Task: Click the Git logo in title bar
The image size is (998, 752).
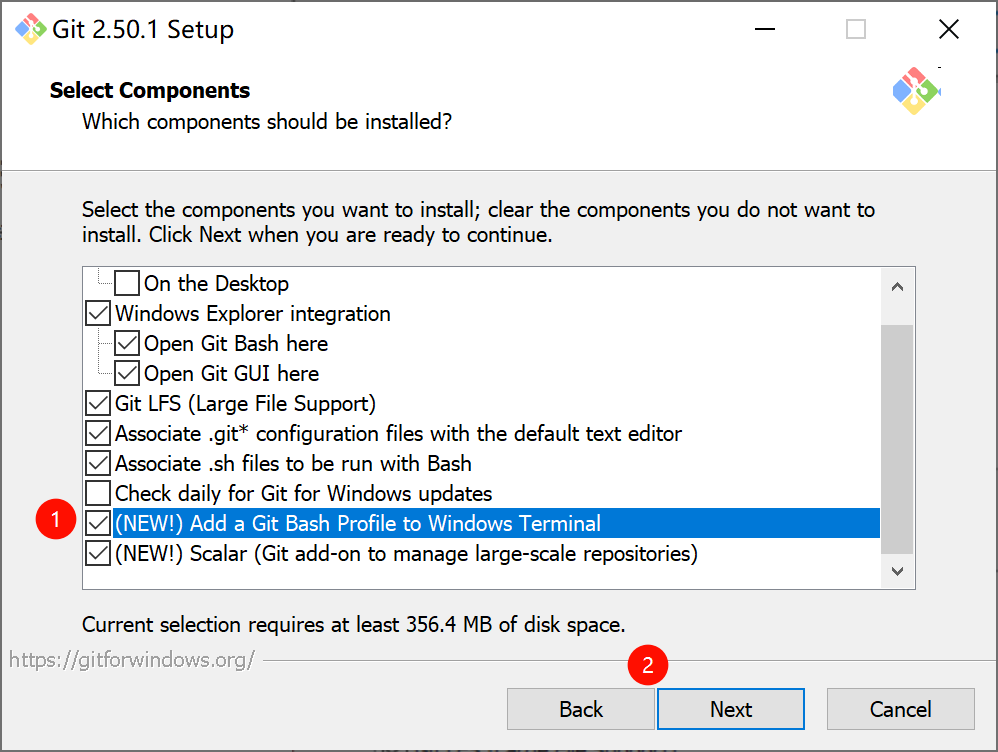Action: point(31,29)
